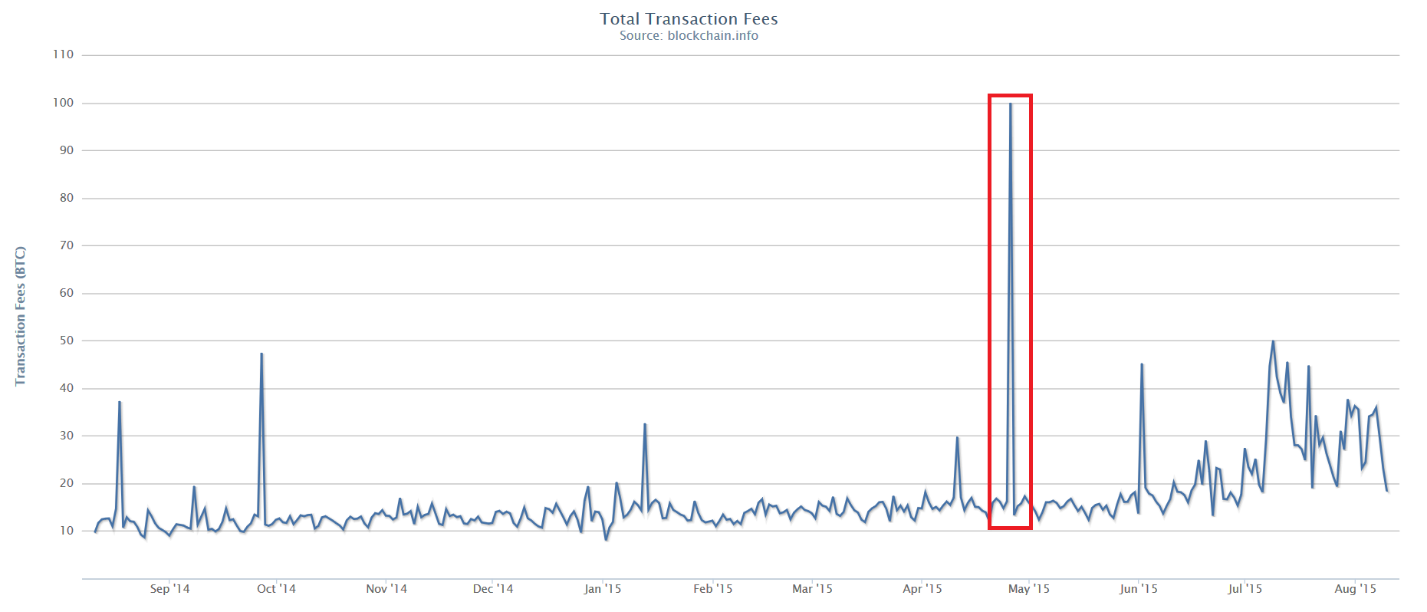Click the "Oct '14" x-axis label
The image size is (1427, 612).
pyautogui.click(x=275, y=589)
